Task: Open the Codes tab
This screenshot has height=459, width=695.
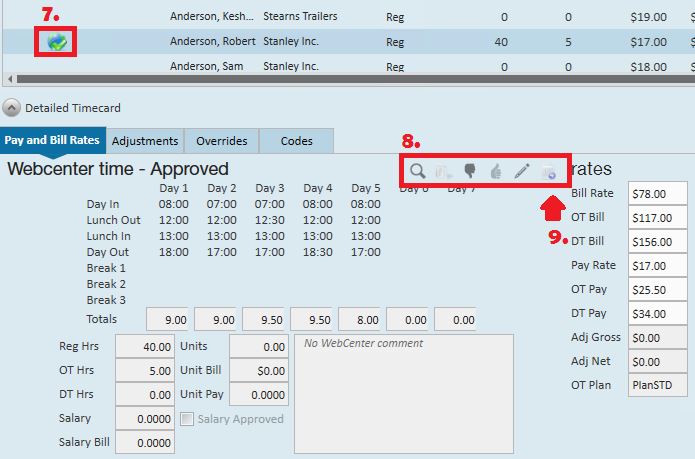Action: [297, 141]
